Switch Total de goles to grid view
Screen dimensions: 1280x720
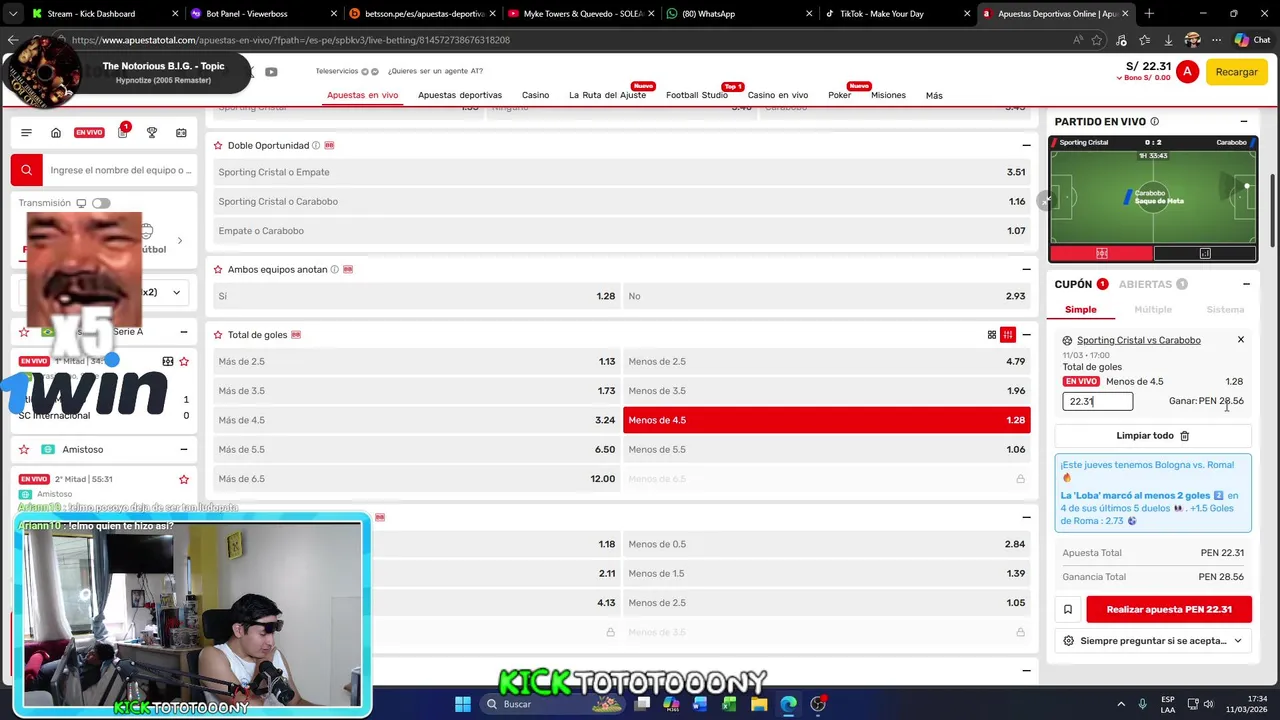point(992,335)
